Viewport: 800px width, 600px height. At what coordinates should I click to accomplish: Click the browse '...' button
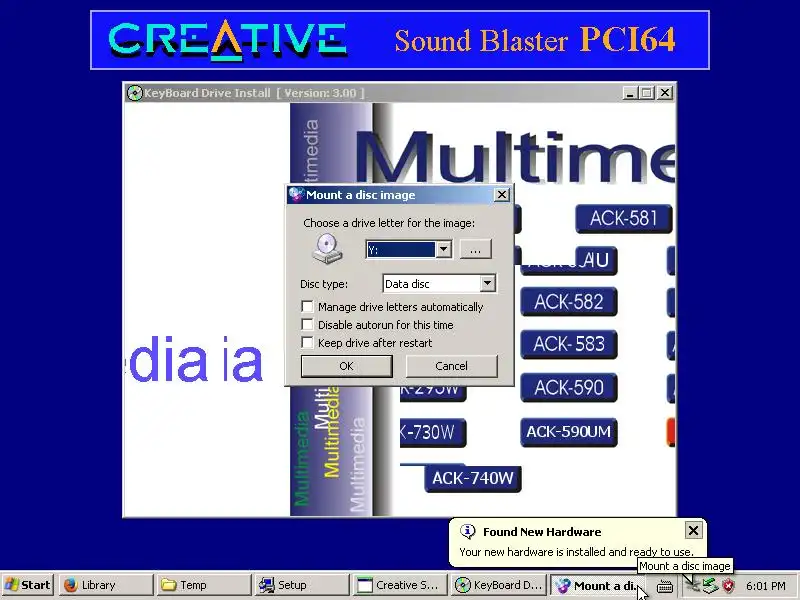point(476,249)
